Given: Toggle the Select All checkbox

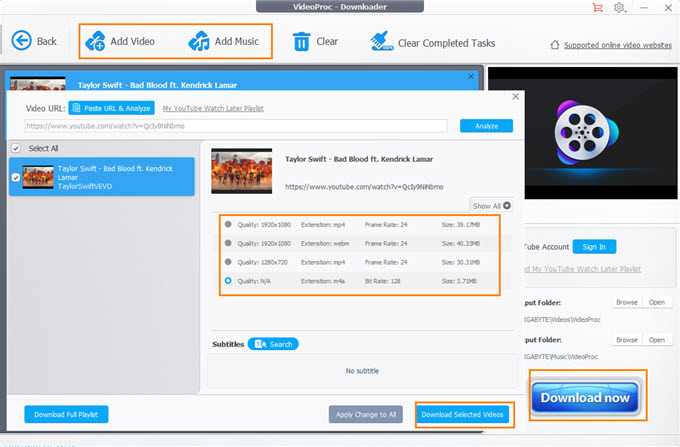Looking at the screenshot, I should (x=16, y=148).
